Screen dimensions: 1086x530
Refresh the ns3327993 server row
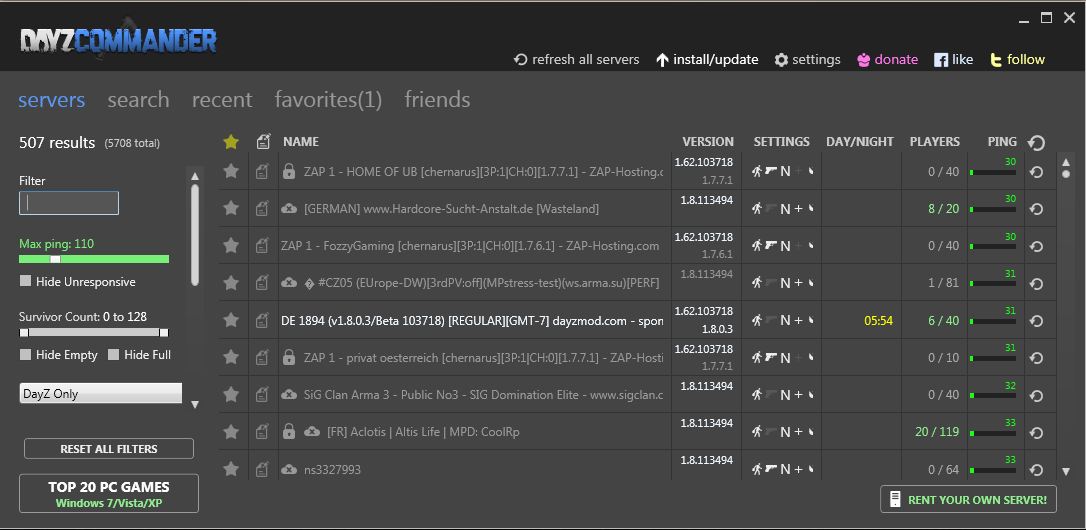pos(1037,469)
